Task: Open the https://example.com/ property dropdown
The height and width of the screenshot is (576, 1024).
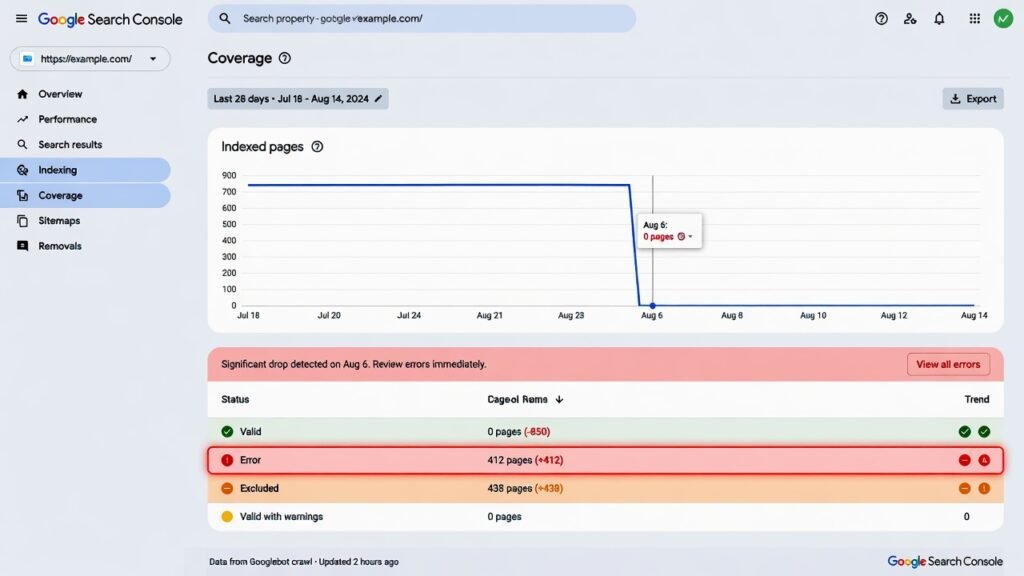Action: click(90, 59)
